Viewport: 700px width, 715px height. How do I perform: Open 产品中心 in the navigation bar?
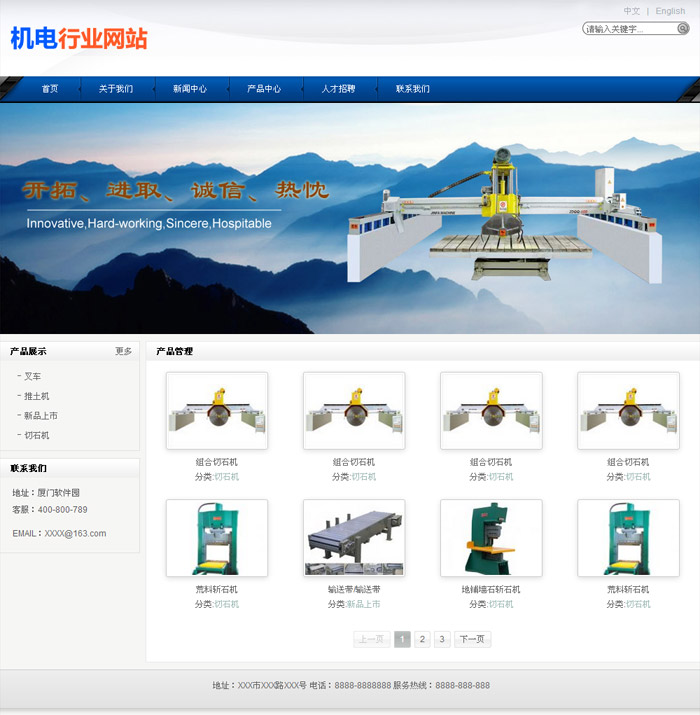click(x=264, y=89)
